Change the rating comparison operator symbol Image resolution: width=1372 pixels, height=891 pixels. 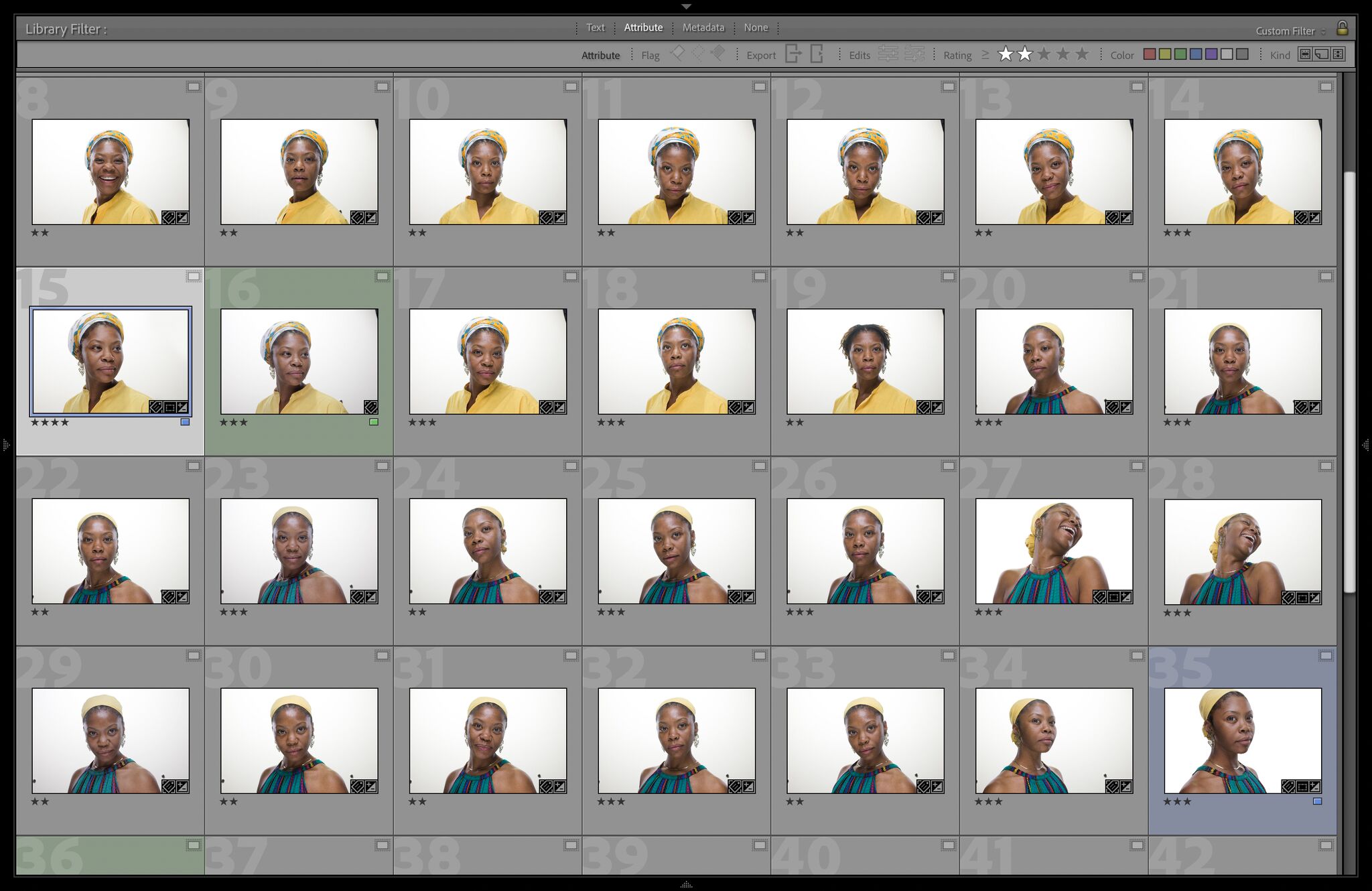[x=985, y=55]
